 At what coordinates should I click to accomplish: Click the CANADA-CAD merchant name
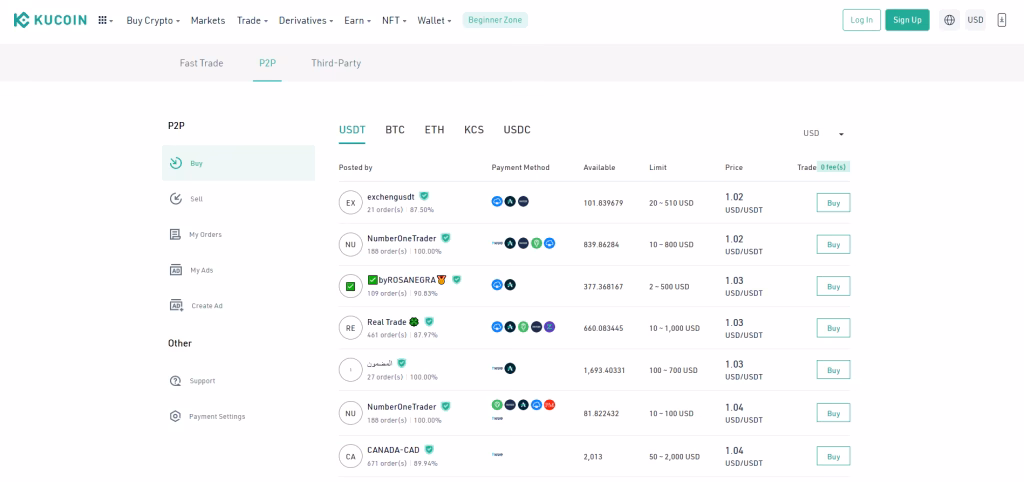point(393,450)
